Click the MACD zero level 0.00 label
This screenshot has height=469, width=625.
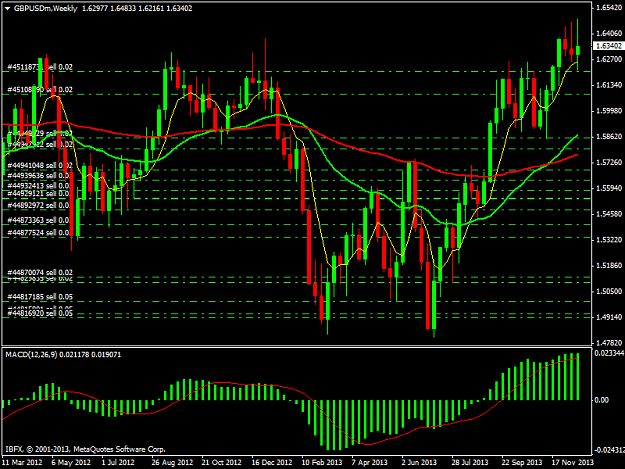tap(601, 400)
